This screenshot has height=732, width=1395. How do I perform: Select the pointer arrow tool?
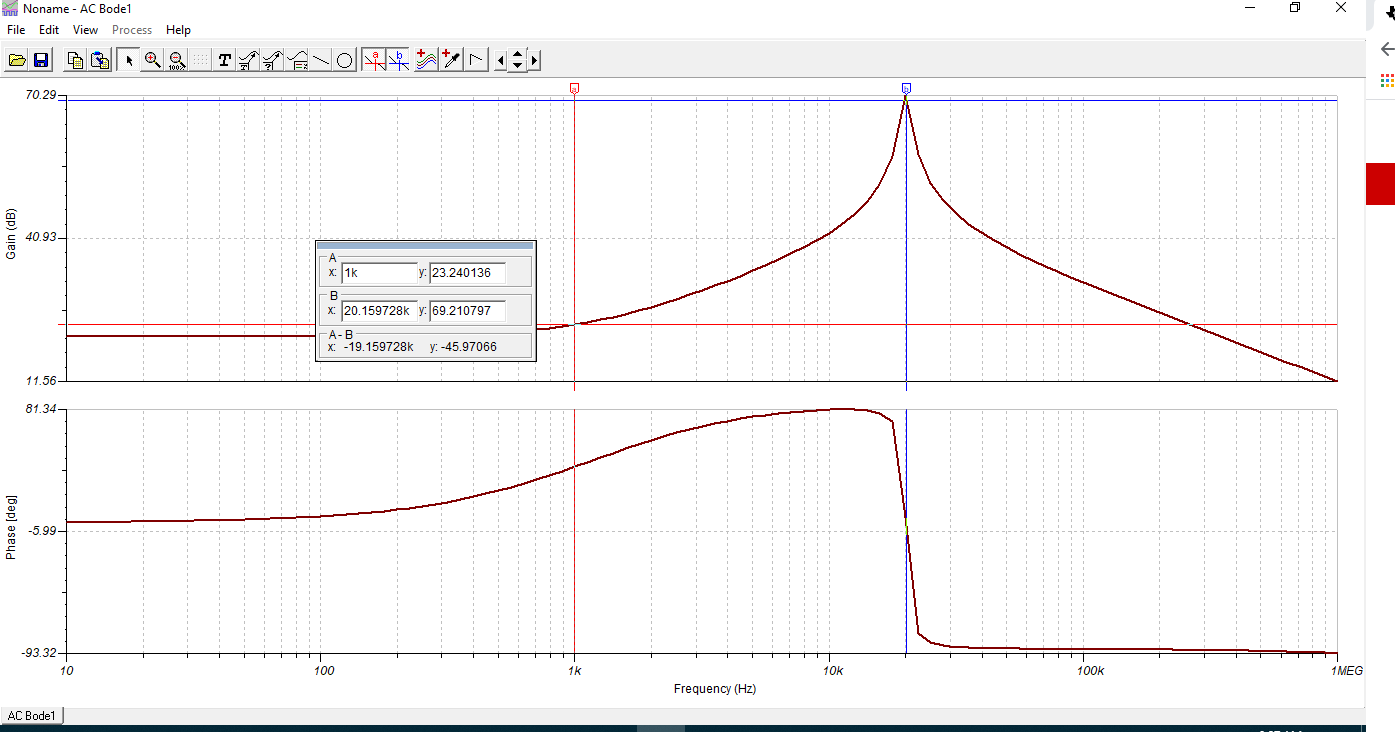tap(128, 60)
